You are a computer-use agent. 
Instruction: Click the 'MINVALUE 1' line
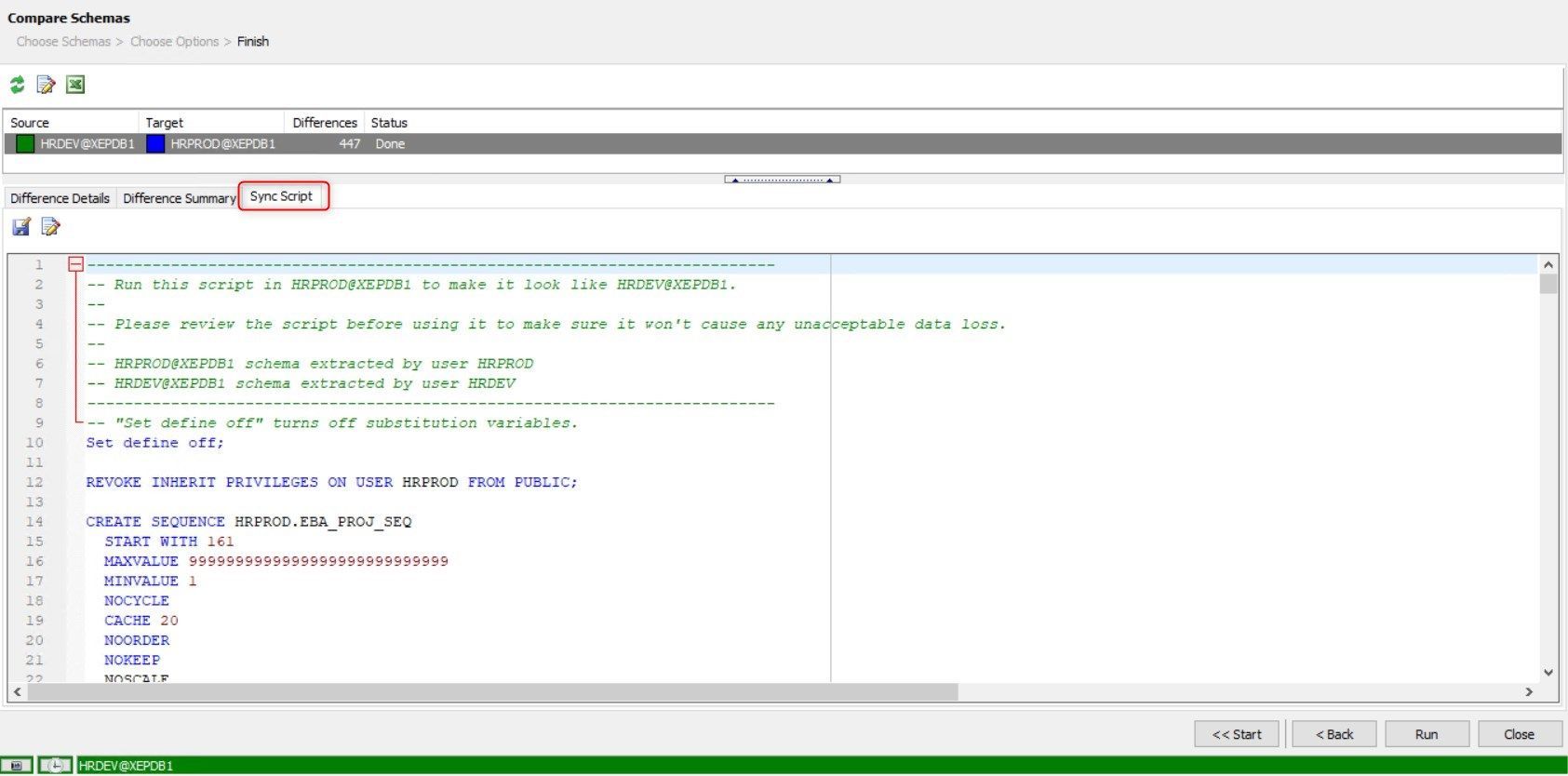[150, 581]
